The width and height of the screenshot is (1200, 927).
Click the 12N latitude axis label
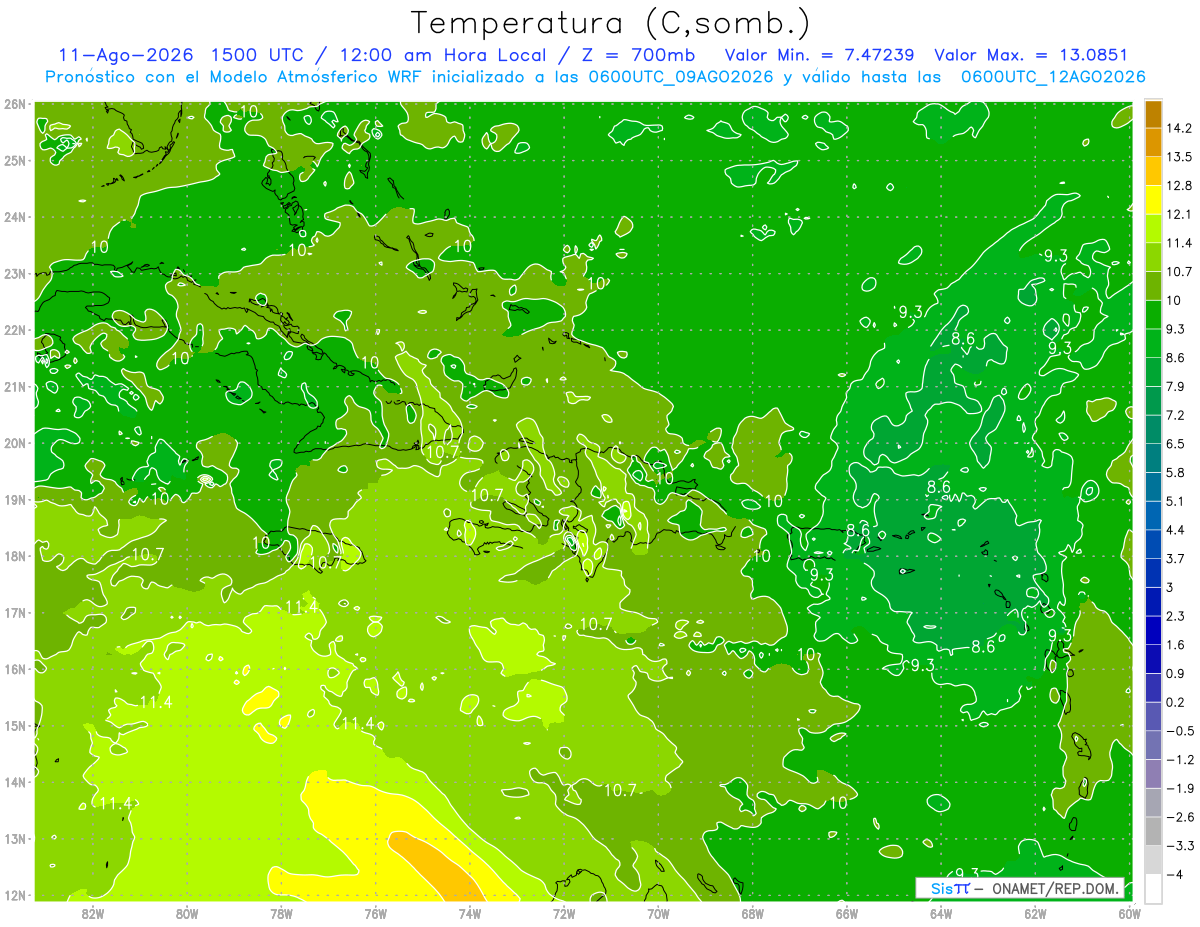(14, 895)
